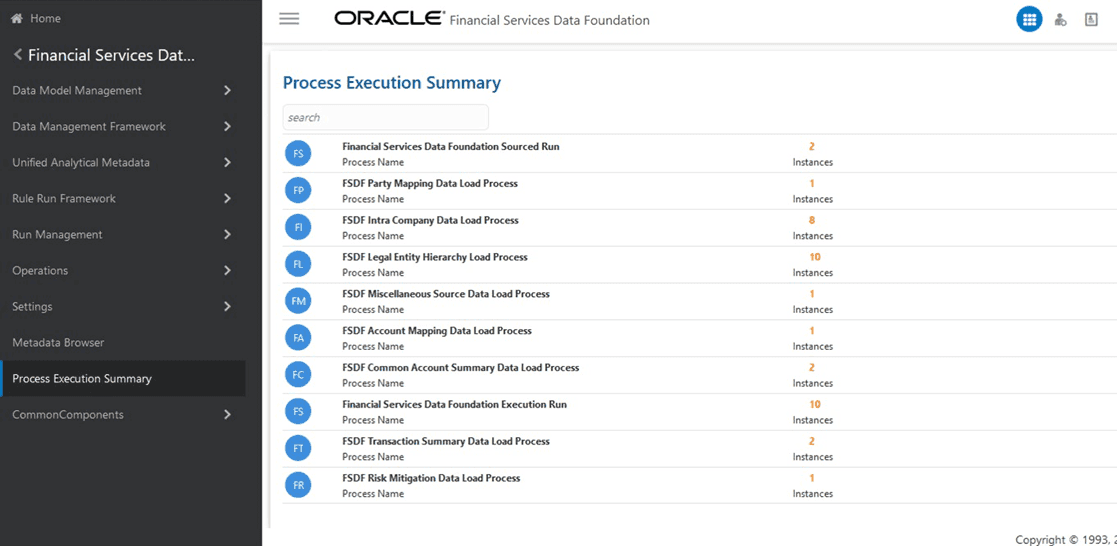Expand Run Management chevron

point(227,235)
